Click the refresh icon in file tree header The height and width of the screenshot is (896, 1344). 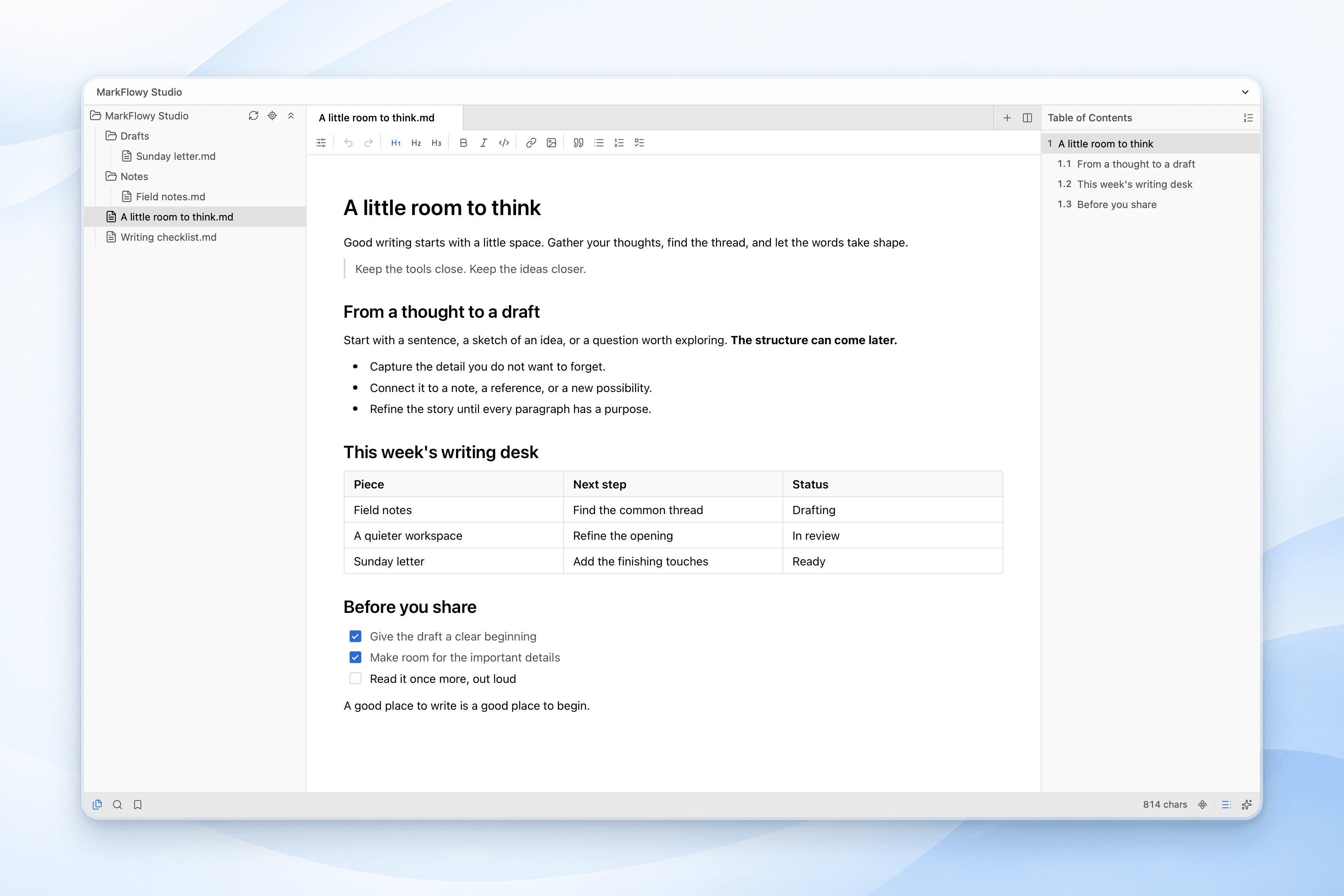click(253, 115)
